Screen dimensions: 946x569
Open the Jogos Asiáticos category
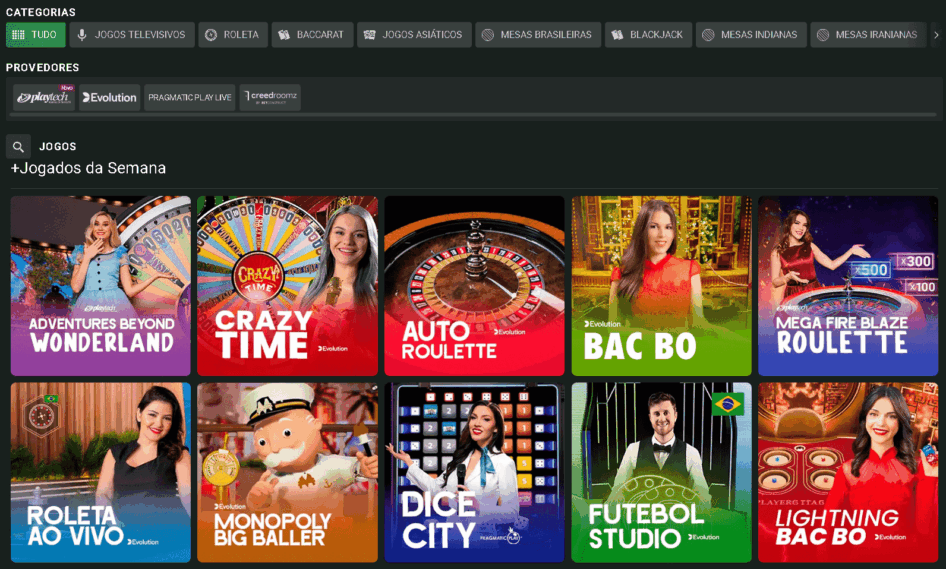point(413,35)
